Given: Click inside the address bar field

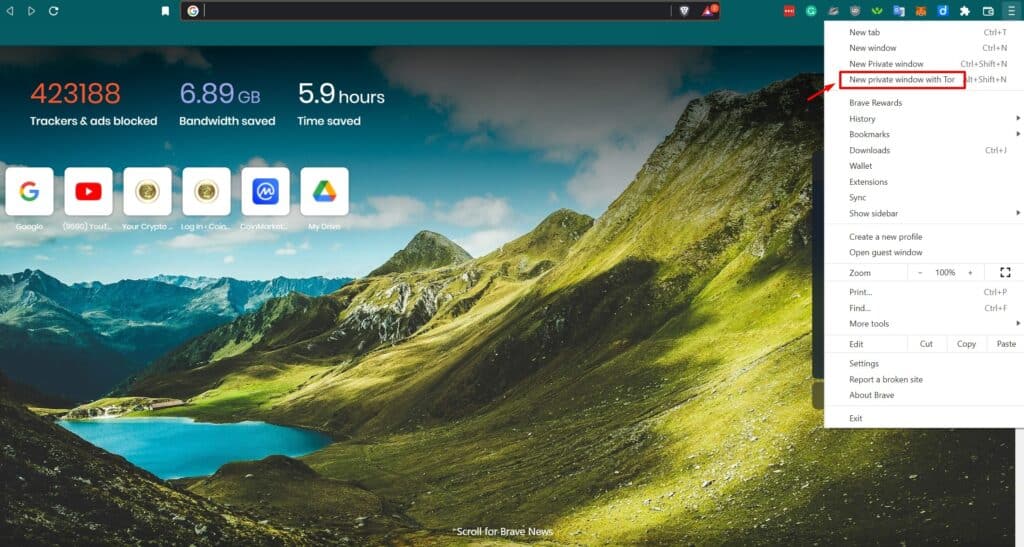Looking at the screenshot, I should [430, 11].
